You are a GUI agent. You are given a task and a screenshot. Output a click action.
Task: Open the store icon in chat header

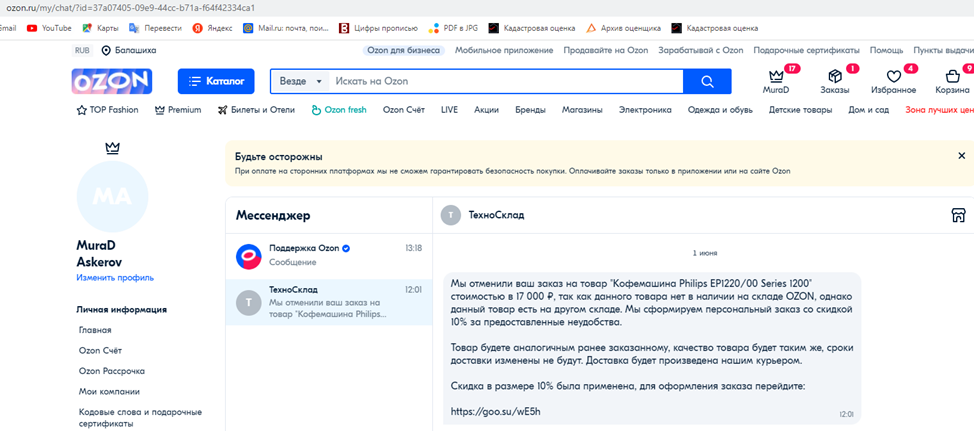[958, 215]
